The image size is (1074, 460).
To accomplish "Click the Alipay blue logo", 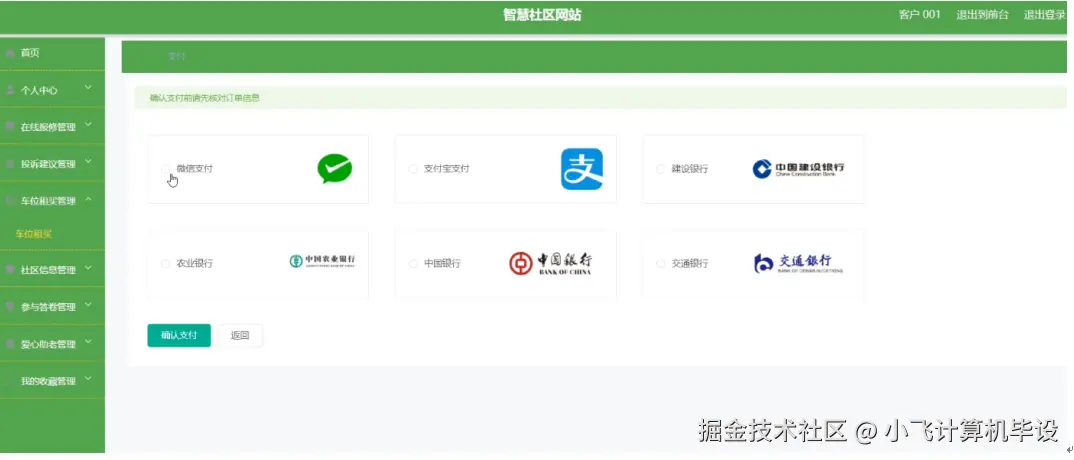I will [x=582, y=169].
